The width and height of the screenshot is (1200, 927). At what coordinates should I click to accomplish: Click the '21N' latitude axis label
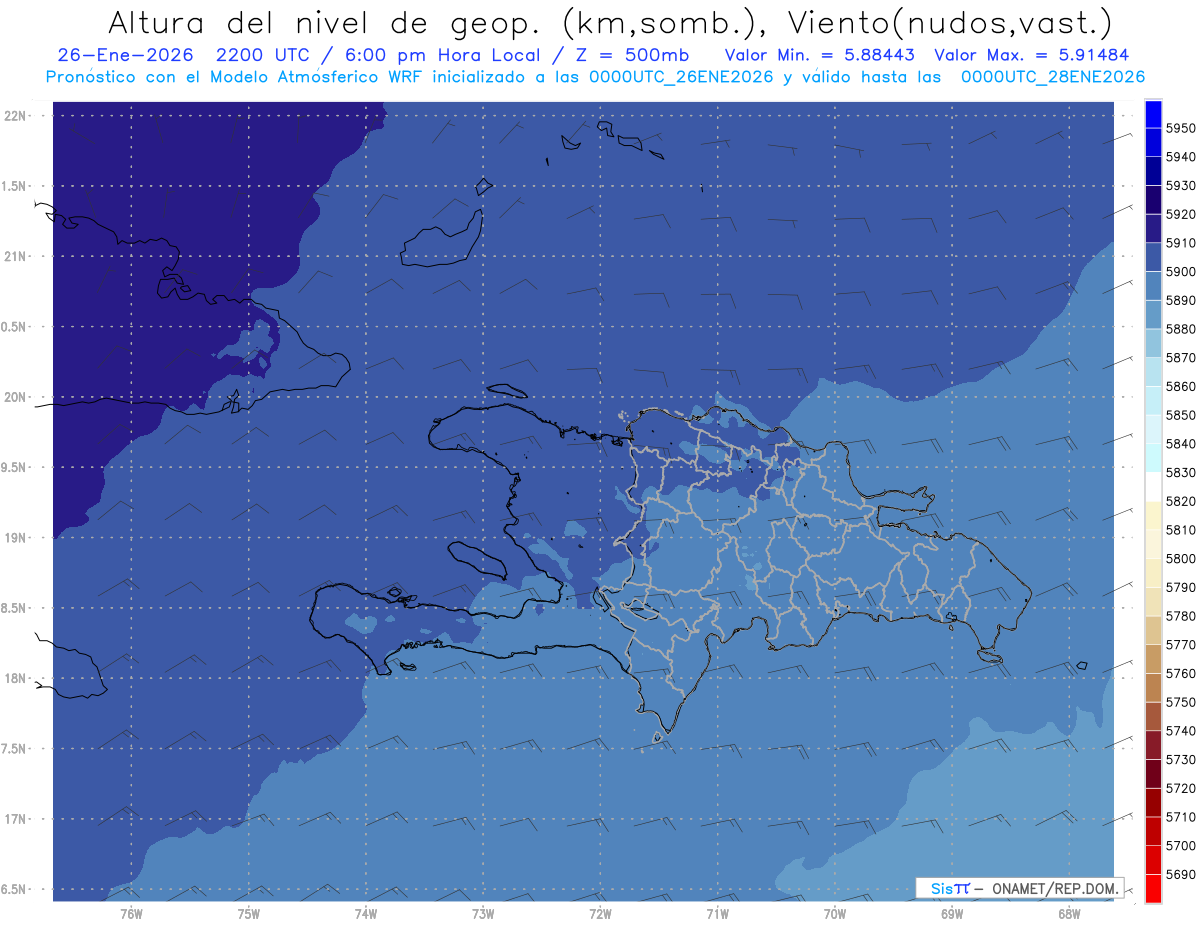[14, 256]
